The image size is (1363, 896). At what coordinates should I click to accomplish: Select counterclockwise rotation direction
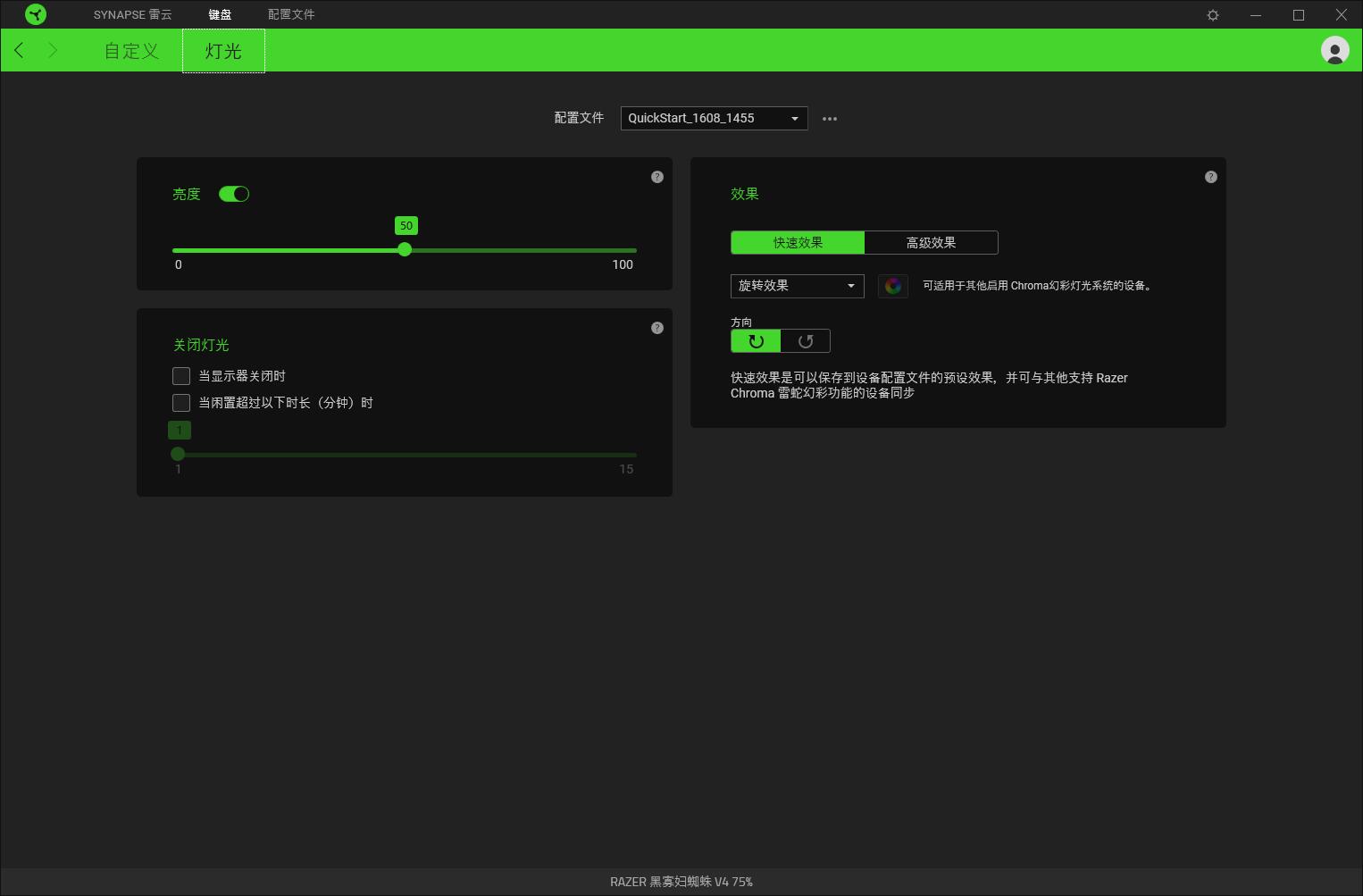coord(806,341)
